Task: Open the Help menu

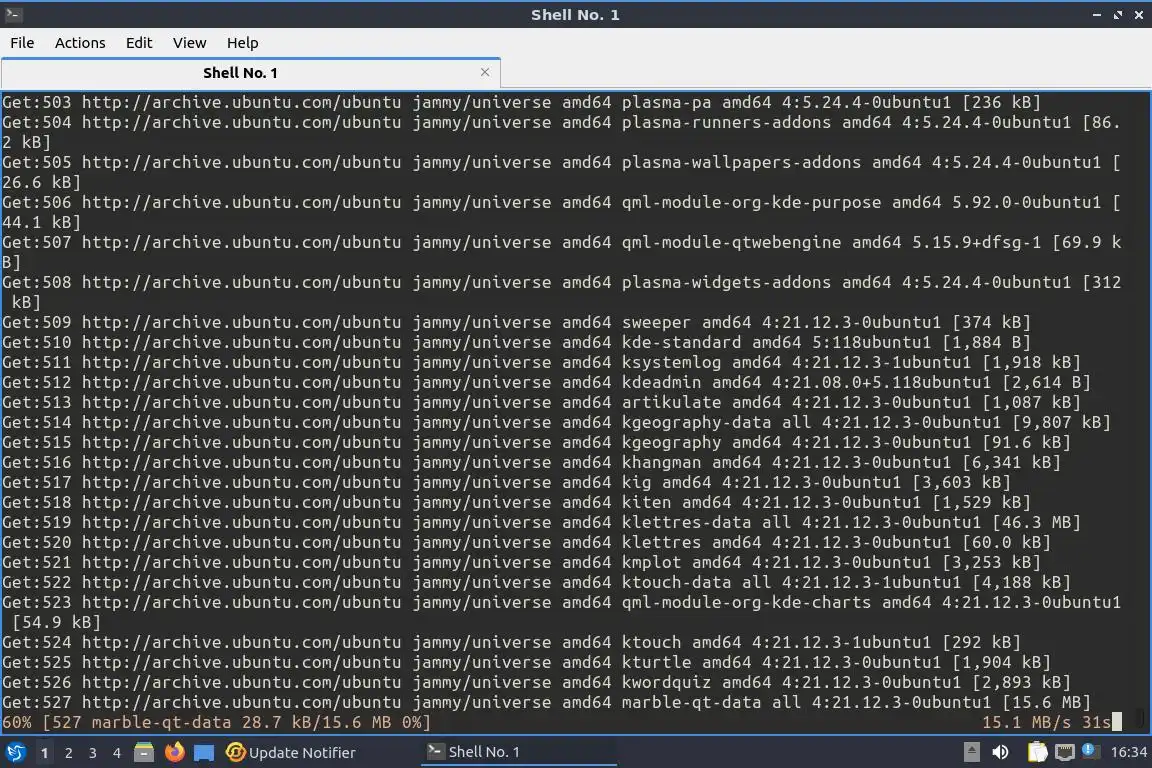Action: pos(242,43)
